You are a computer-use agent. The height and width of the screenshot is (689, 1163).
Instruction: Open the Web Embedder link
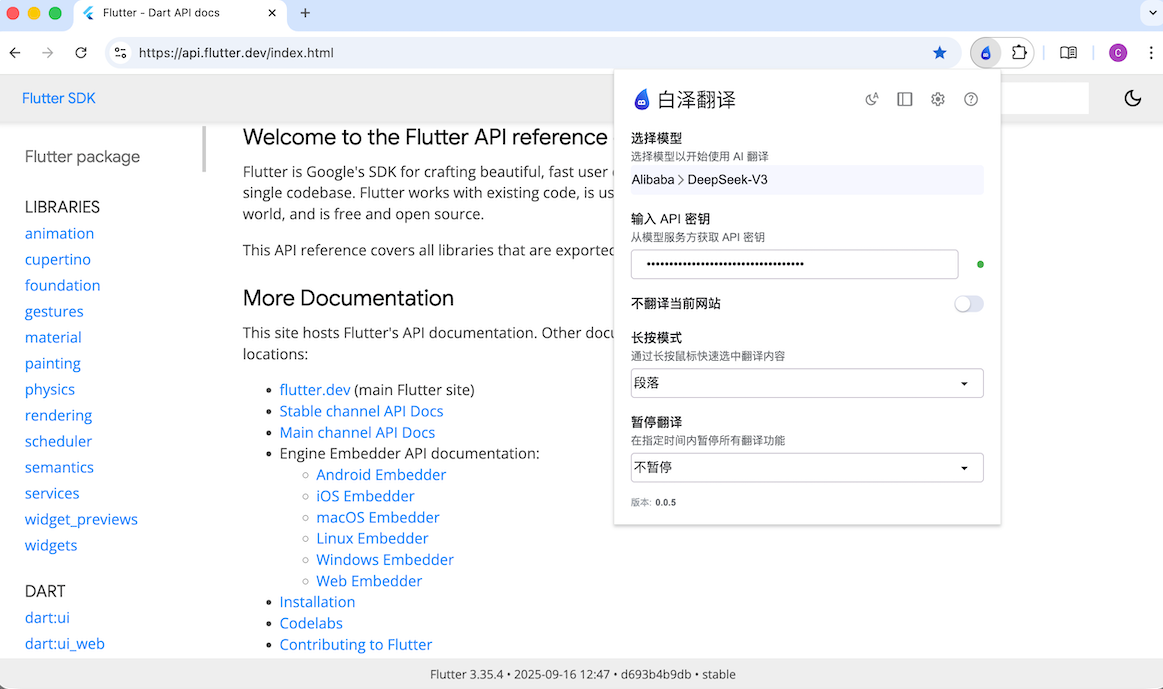coord(369,581)
